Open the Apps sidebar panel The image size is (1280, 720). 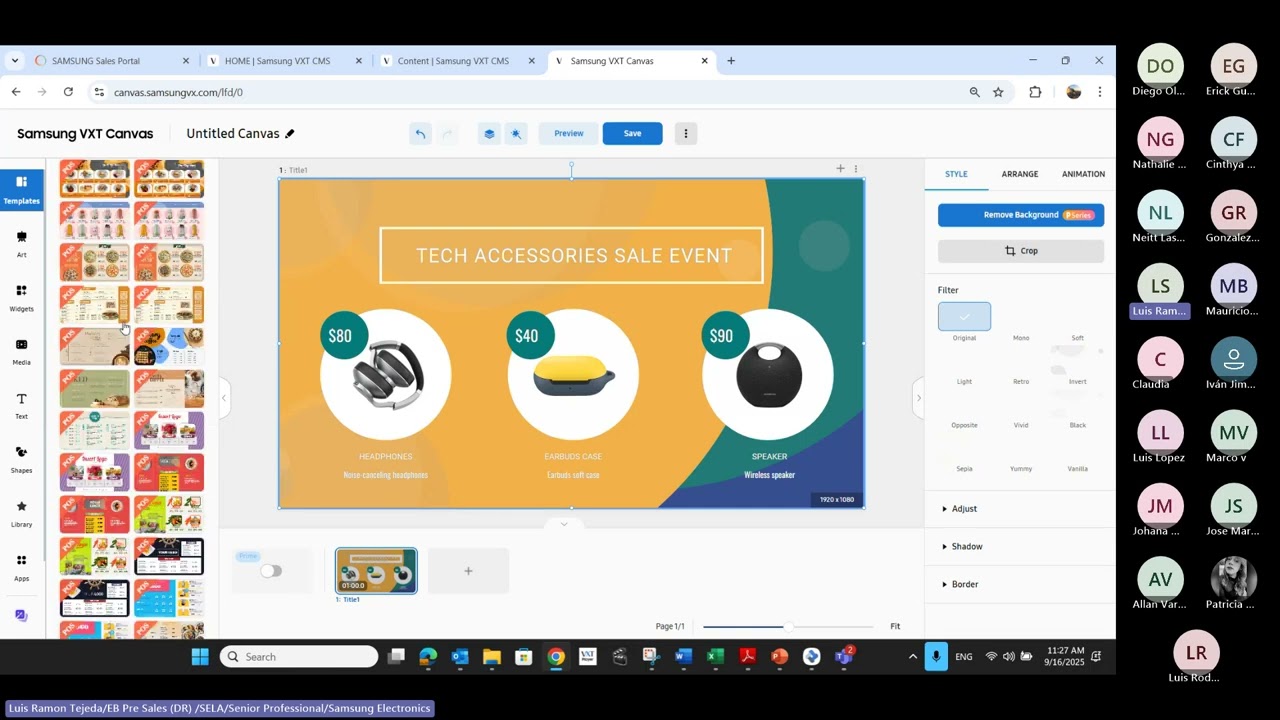coord(21,567)
